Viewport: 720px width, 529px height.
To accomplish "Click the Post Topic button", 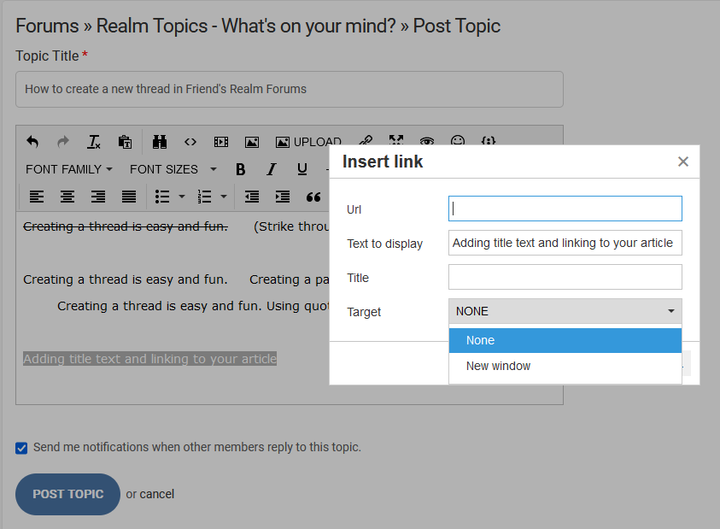I will point(68,494).
